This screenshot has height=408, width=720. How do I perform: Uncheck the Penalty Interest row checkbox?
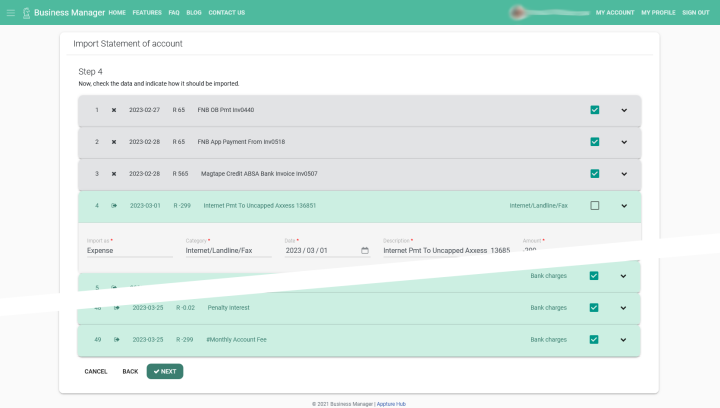(x=594, y=308)
